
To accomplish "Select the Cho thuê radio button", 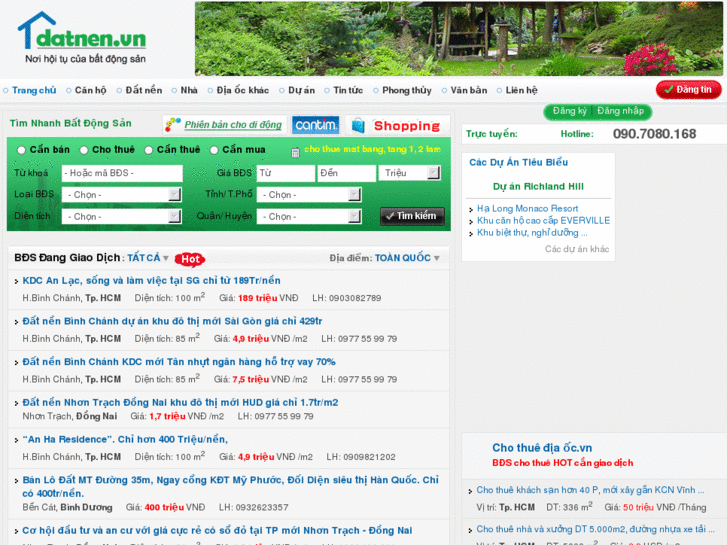I will [x=84, y=150].
